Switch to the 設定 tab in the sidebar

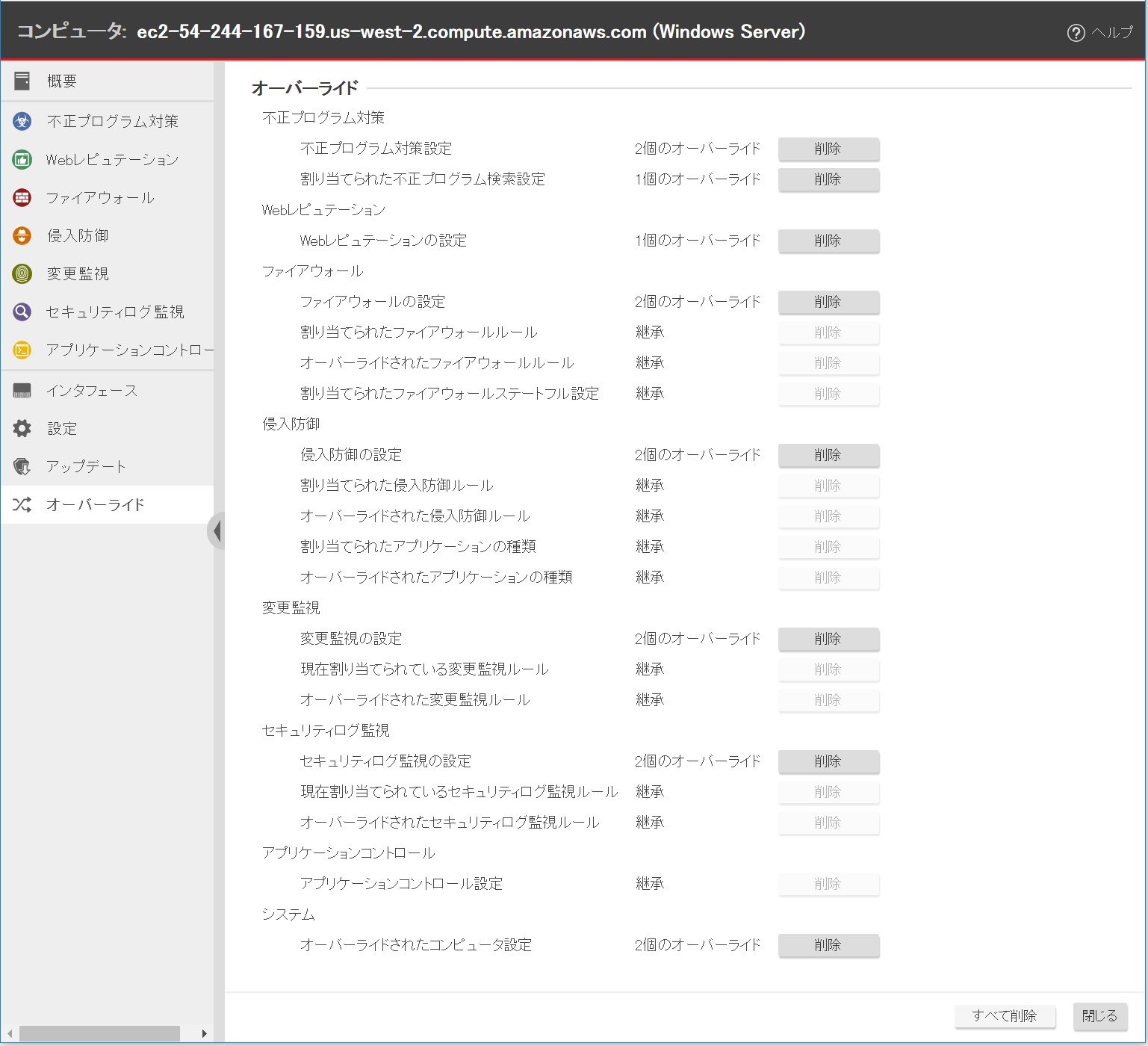[62, 428]
